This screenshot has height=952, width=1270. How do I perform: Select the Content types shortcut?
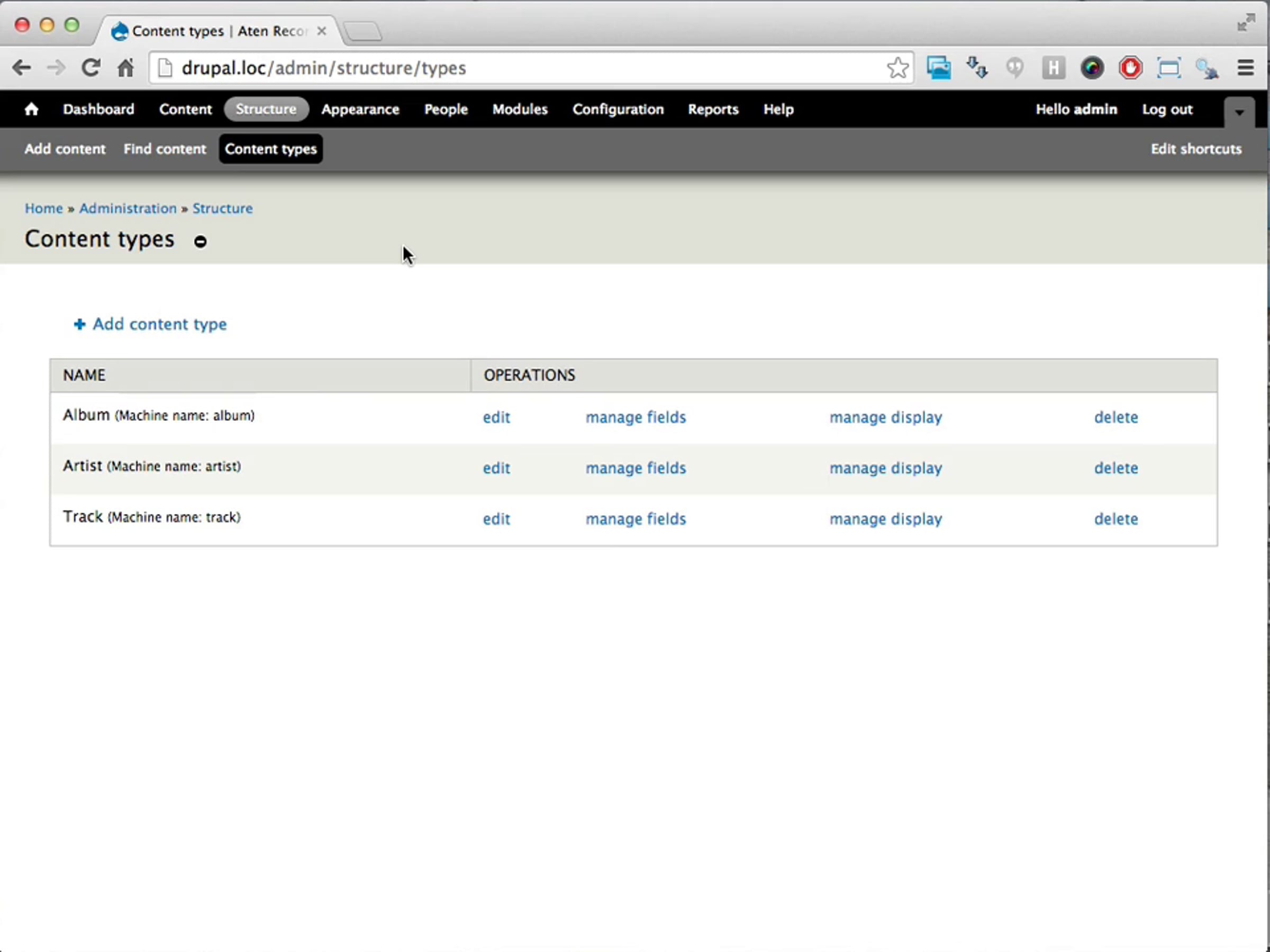tap(270, 149)
